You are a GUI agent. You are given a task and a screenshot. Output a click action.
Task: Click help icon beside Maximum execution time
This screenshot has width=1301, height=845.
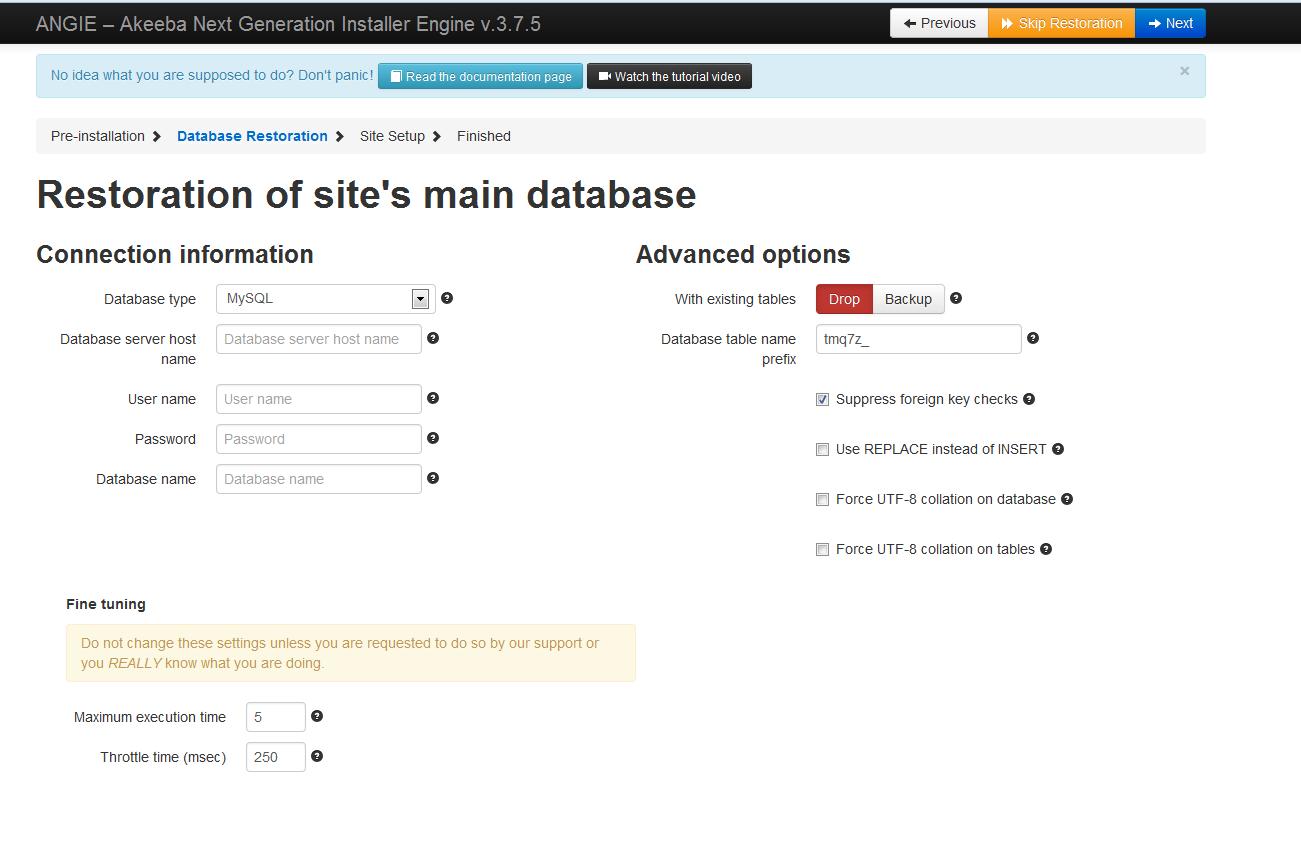point(317,716)
